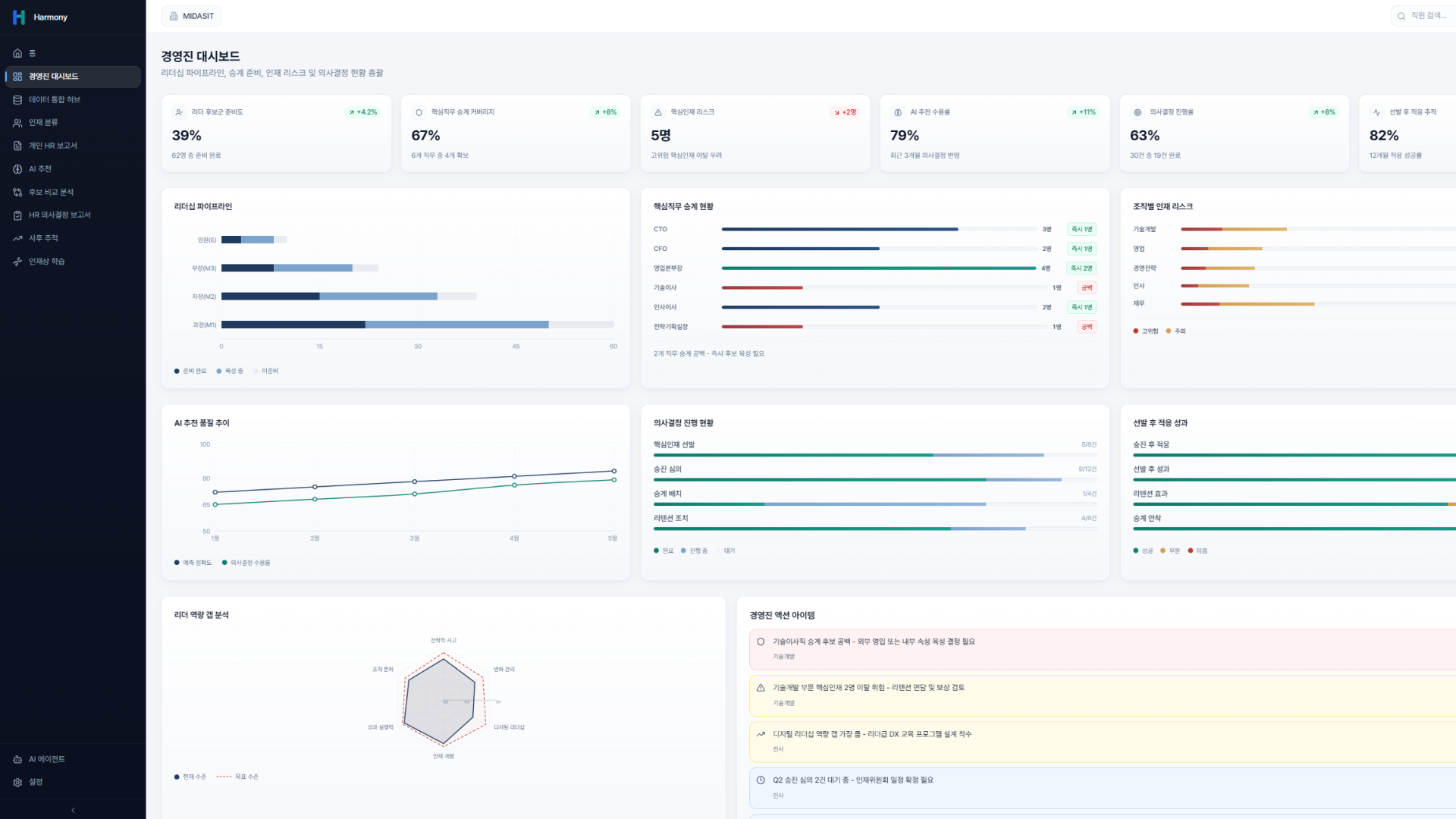This screenshot has width=1456, height=819.
Task: Open the 기술개발 부문 핵심인재 2명 이탈 위험 item
Action: tap(1103, 695)
